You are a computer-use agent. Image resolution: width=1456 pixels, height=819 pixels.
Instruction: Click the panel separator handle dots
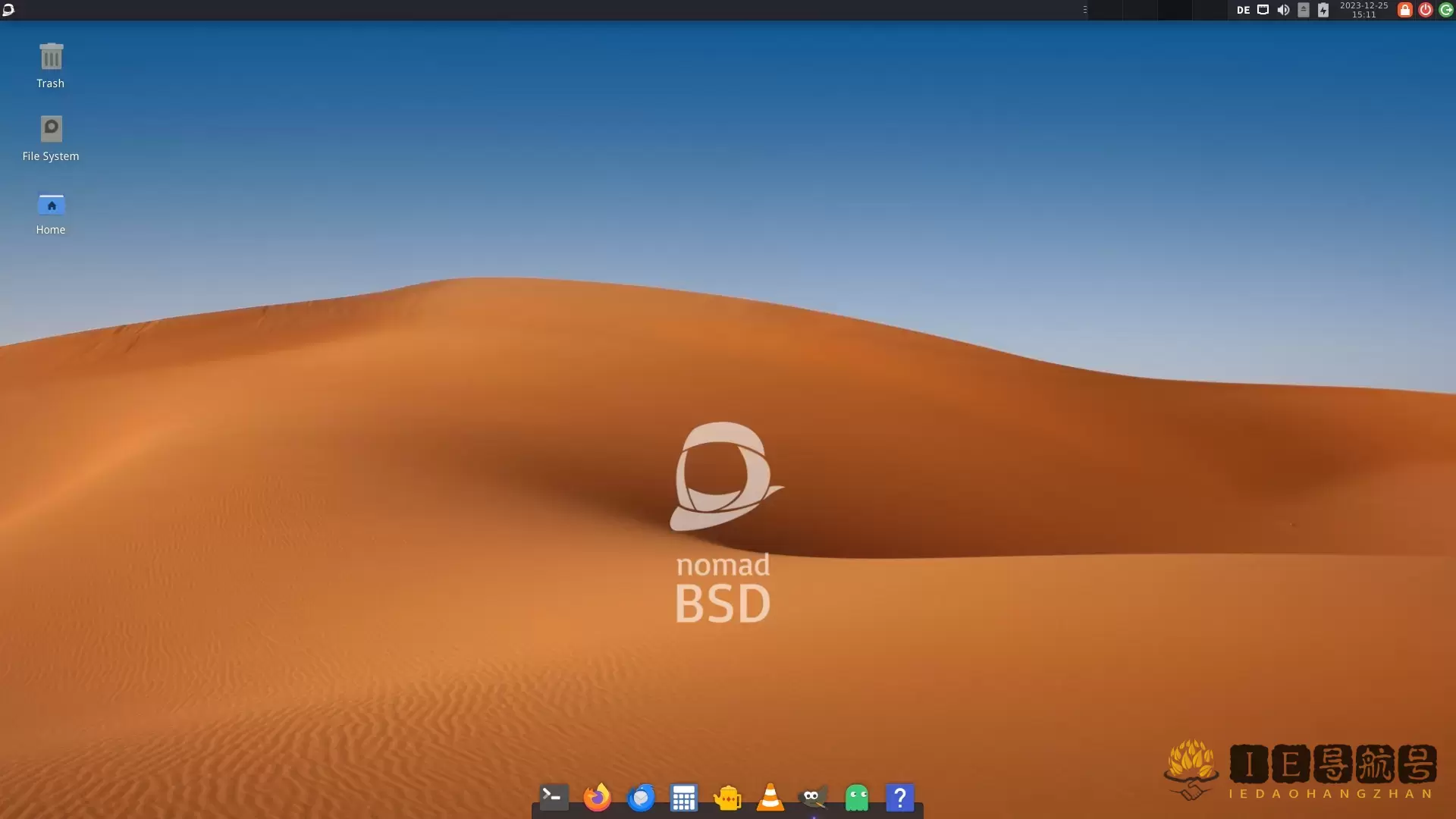pyautogui.click(x=1085, y=10)
